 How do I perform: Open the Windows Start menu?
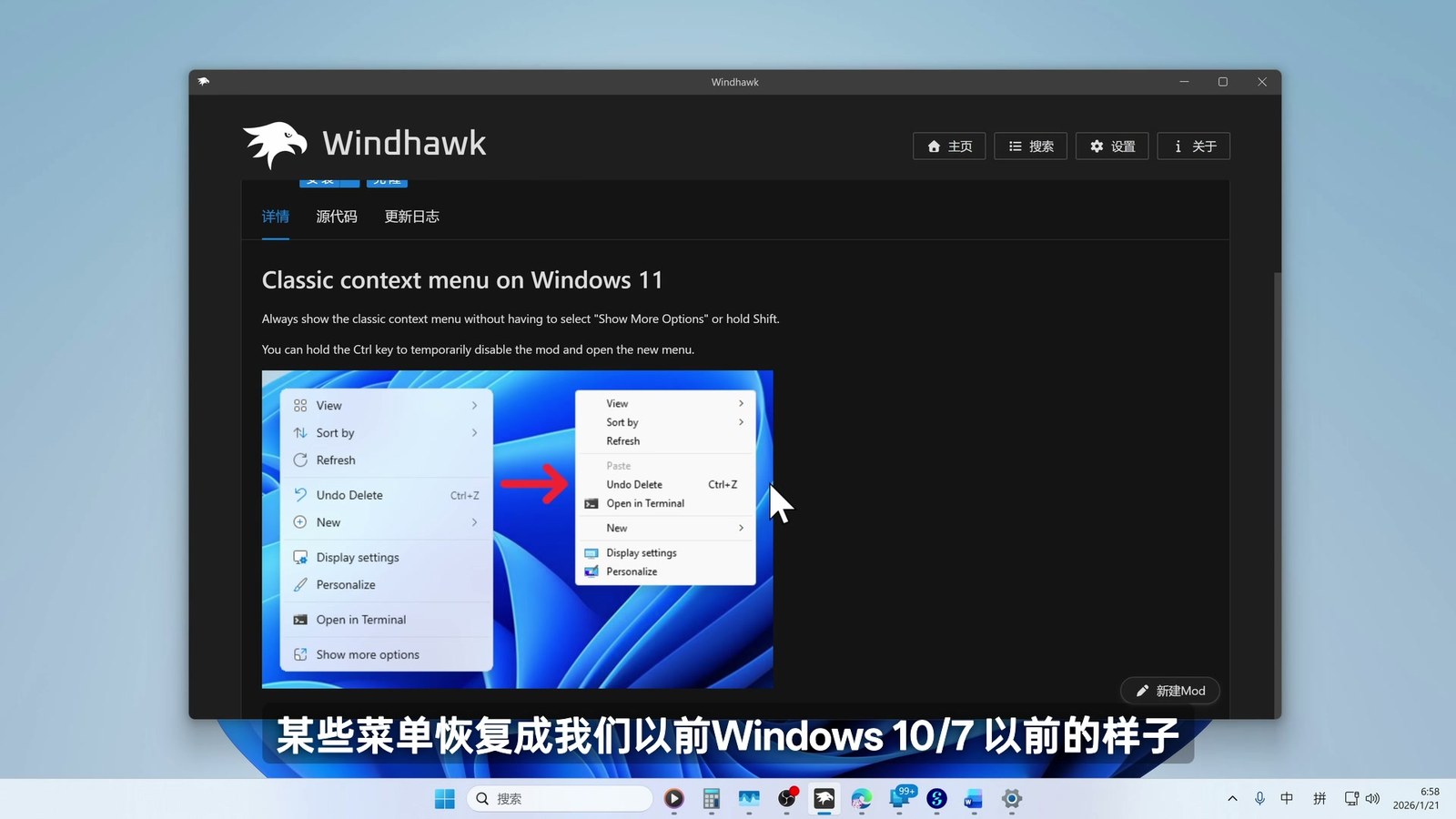click(x=445, y=799)
